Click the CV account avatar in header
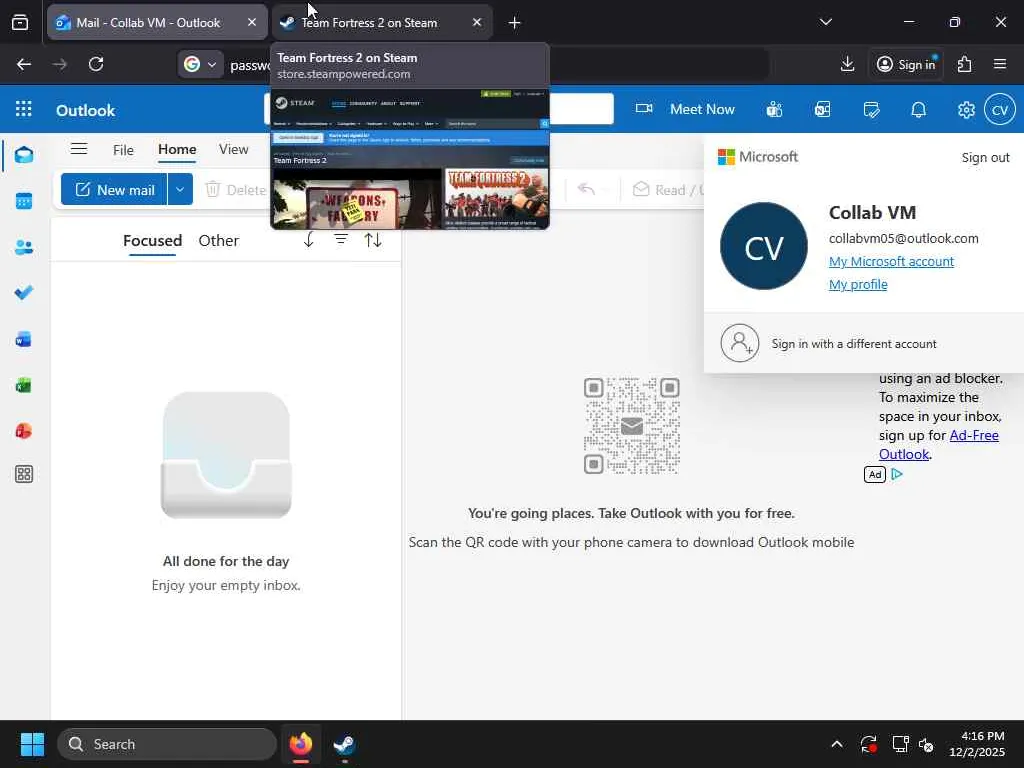Viewport: 1024px width, 768px height. coord(1000,110)
